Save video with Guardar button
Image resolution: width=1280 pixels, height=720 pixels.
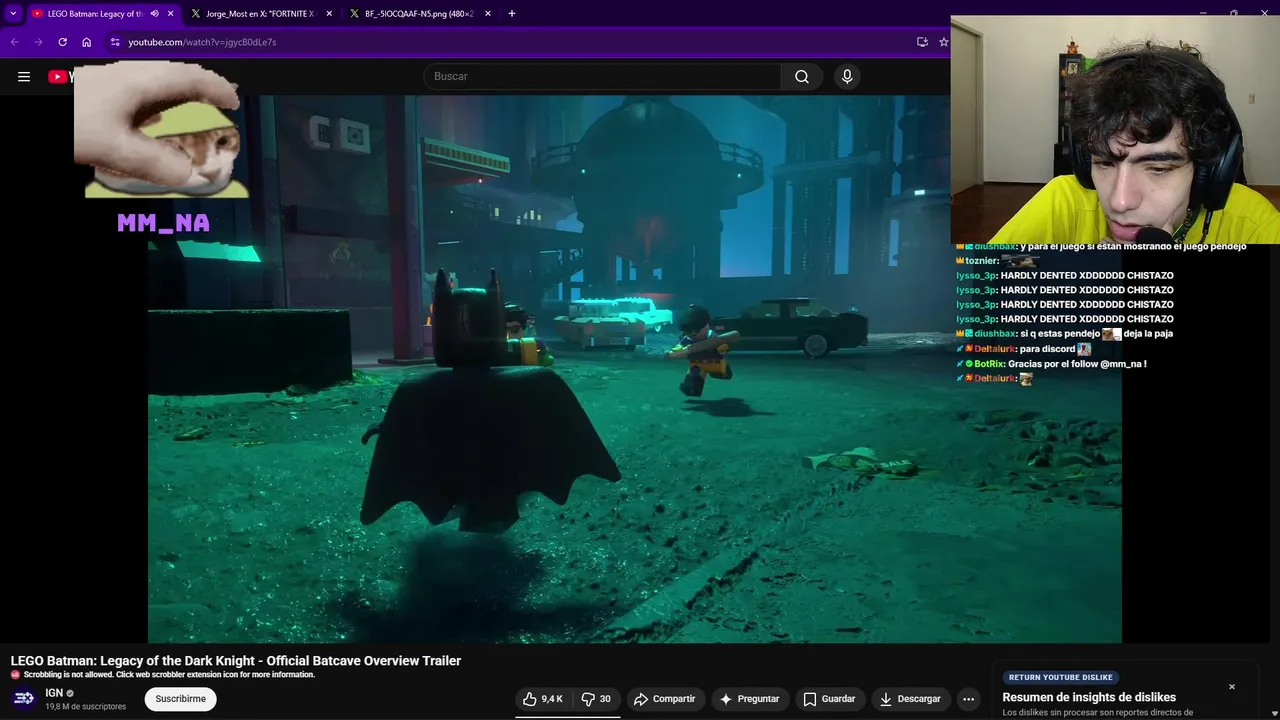click(x=829, y=699)
